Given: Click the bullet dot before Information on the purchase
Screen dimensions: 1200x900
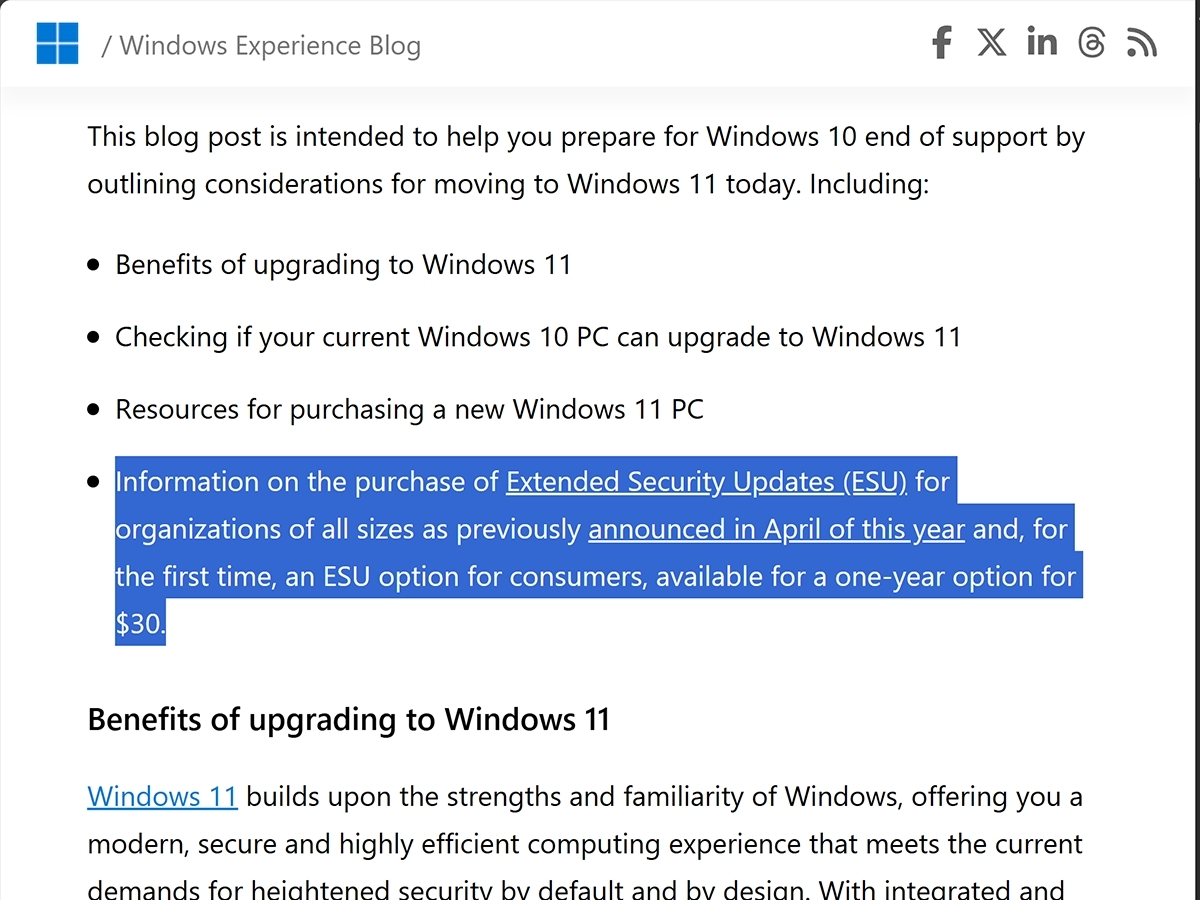Looking at the screenshot, I should pos(94,482).
